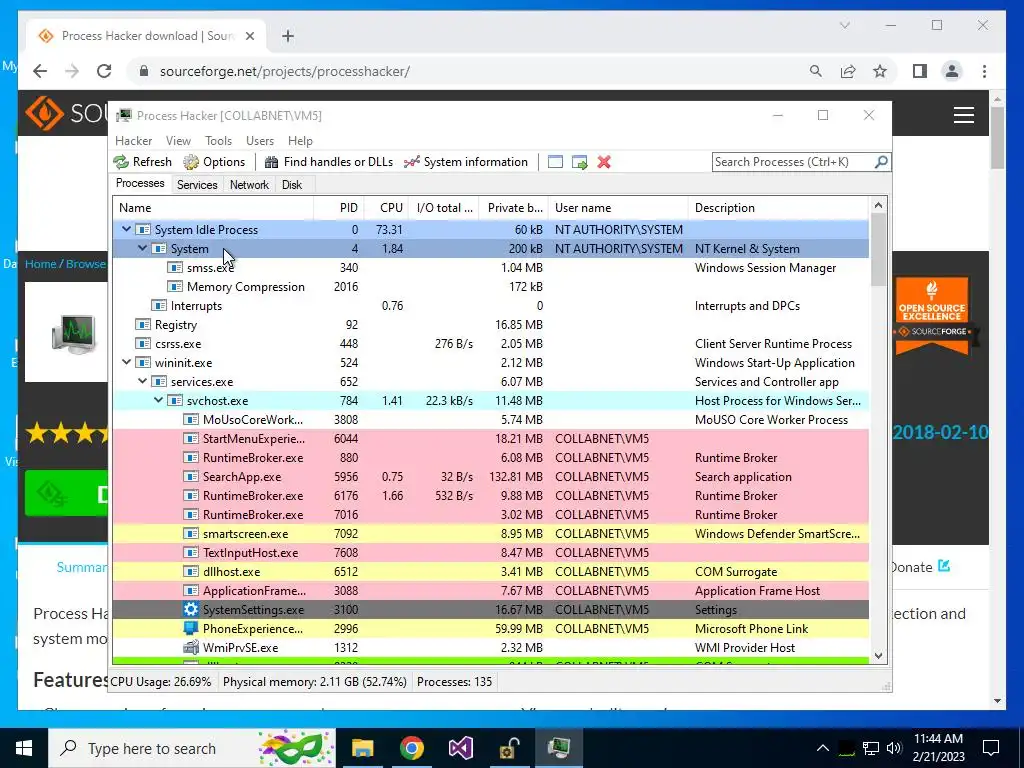Collapse the svchost.exe tree node
The width and height of the screenshot is (1024, 768).
[159, 400]
